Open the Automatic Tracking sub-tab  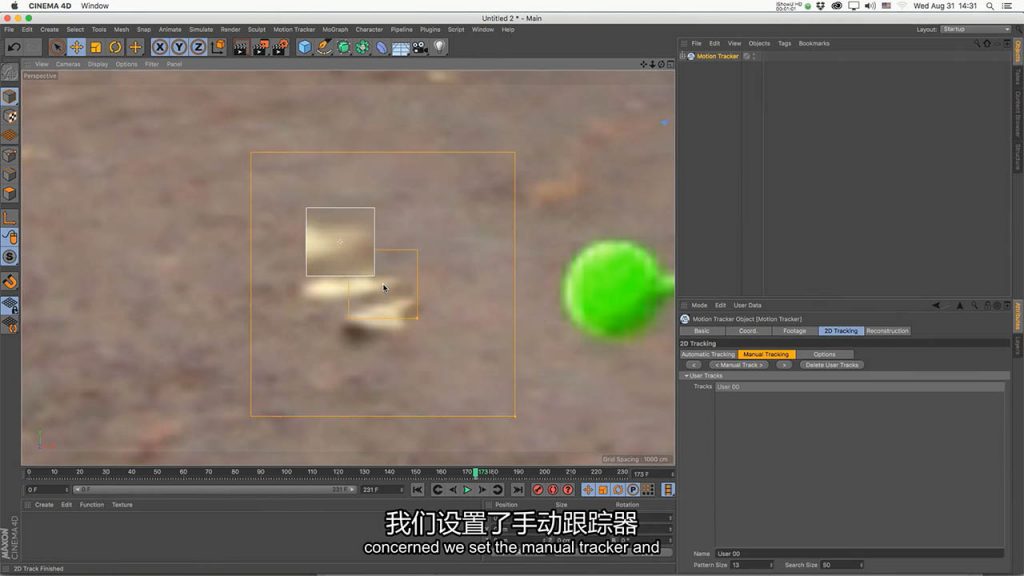708,355
